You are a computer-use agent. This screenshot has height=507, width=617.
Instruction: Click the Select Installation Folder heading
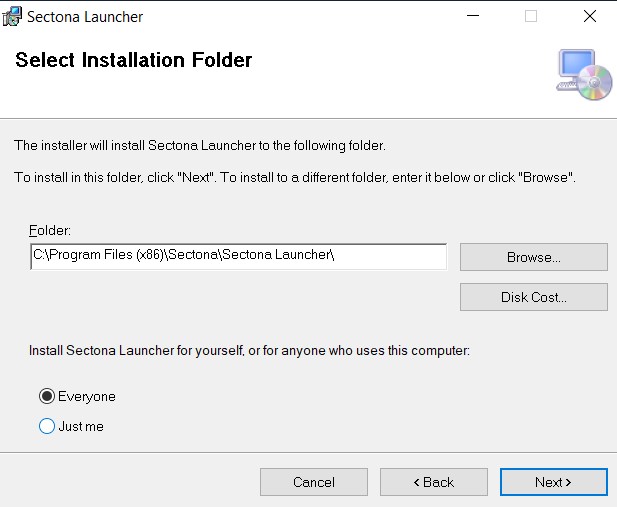(134, 60)
